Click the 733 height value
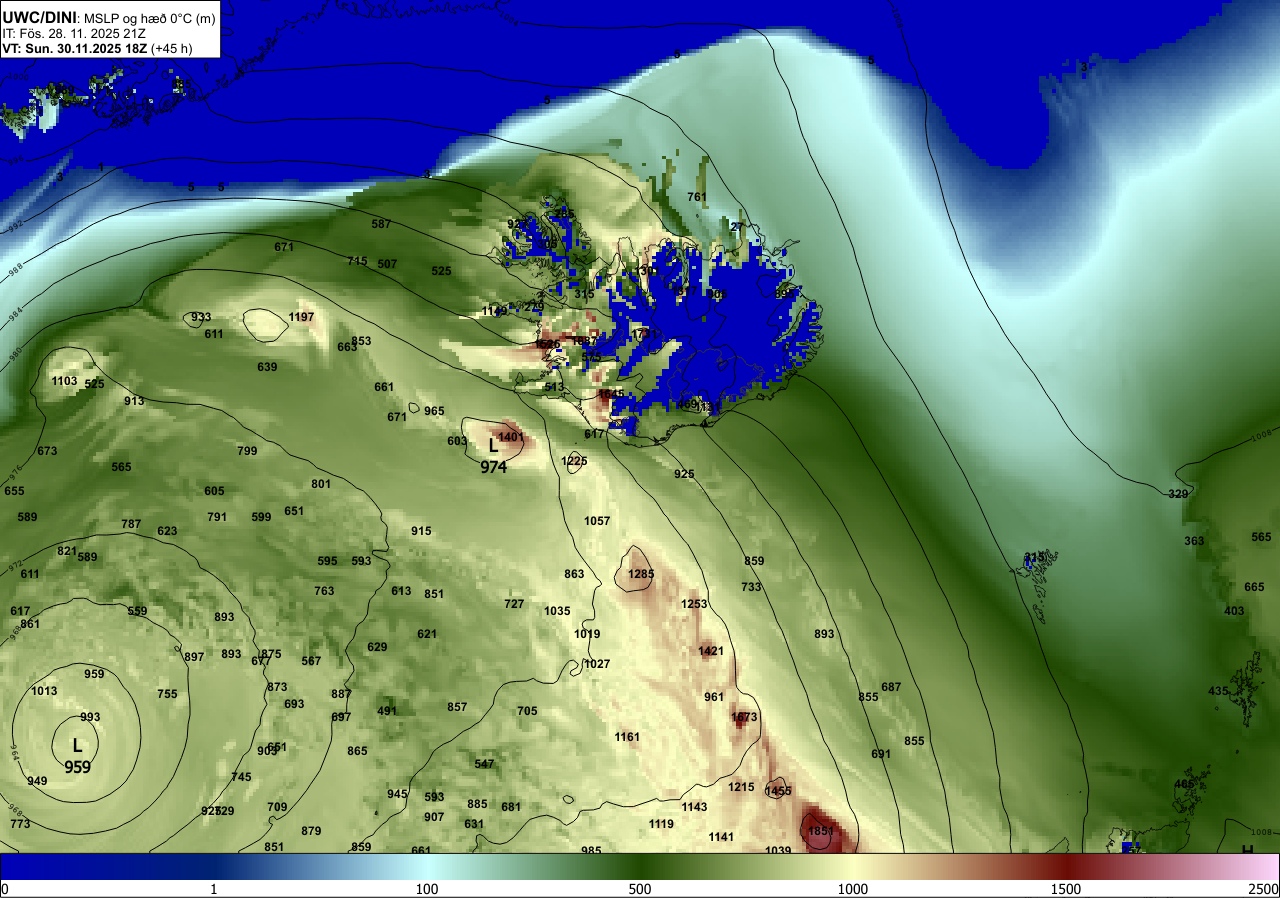The image size is (1280, 898). (x=751, y=587)
